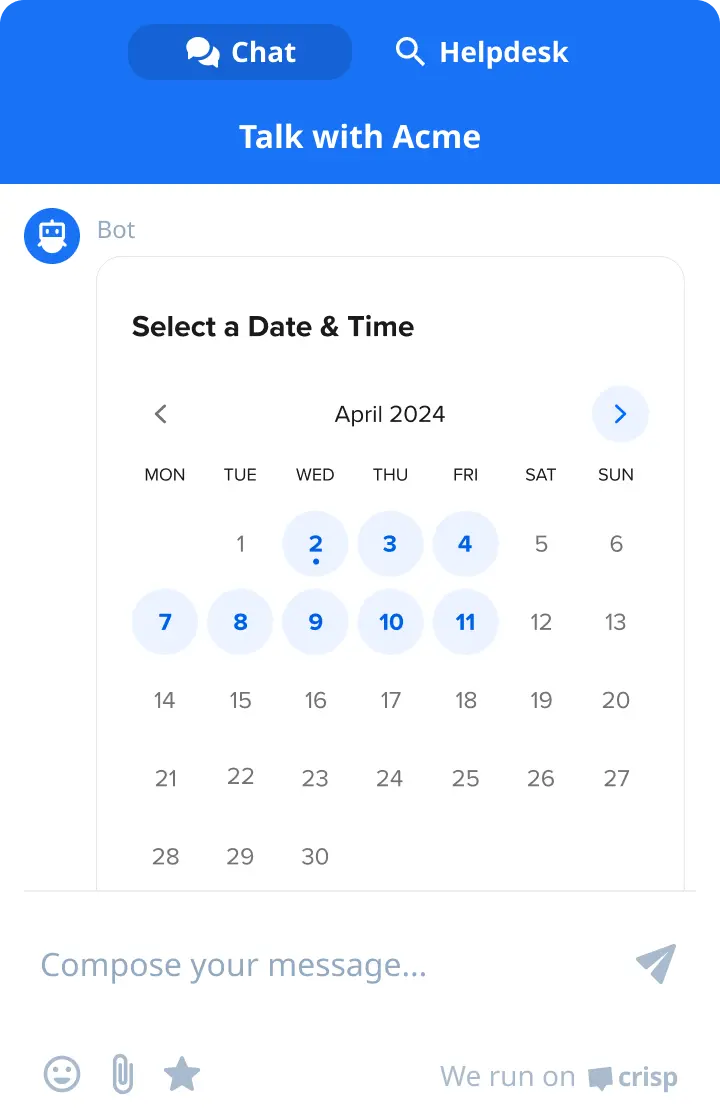Attach a file using the paperclip icon

(x=121, y=1074)
